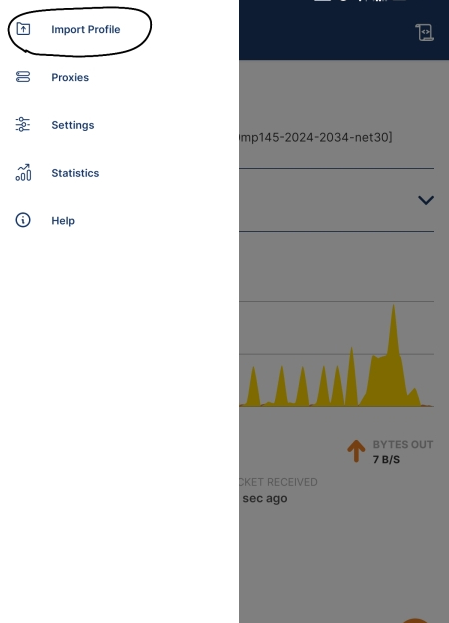Screen dimensions: 449x623
Task: Click the 7 B/S rate value
Action: tap(386, 460)
